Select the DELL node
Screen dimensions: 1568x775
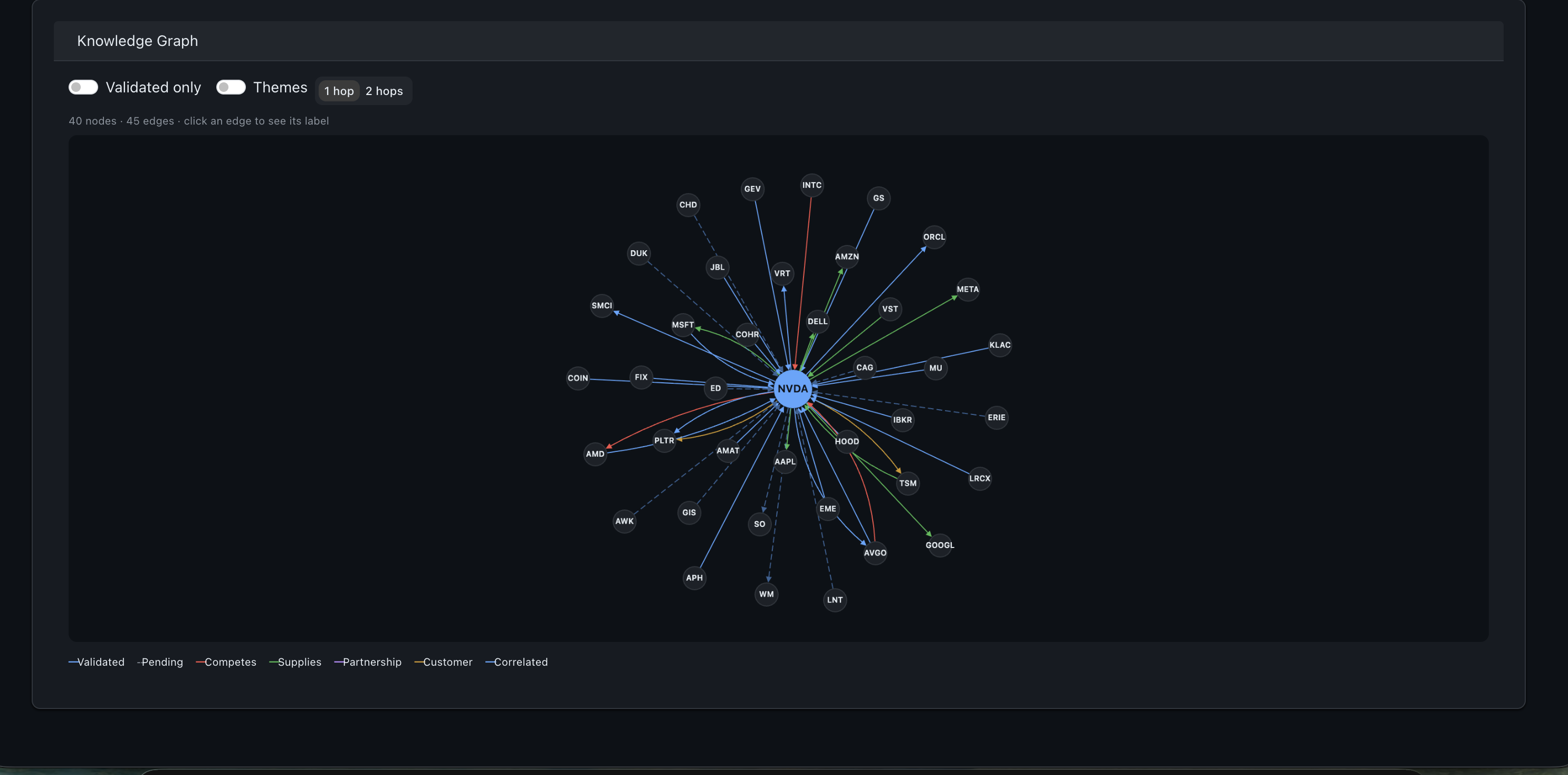pyautogui.click(x=817, y=322)
